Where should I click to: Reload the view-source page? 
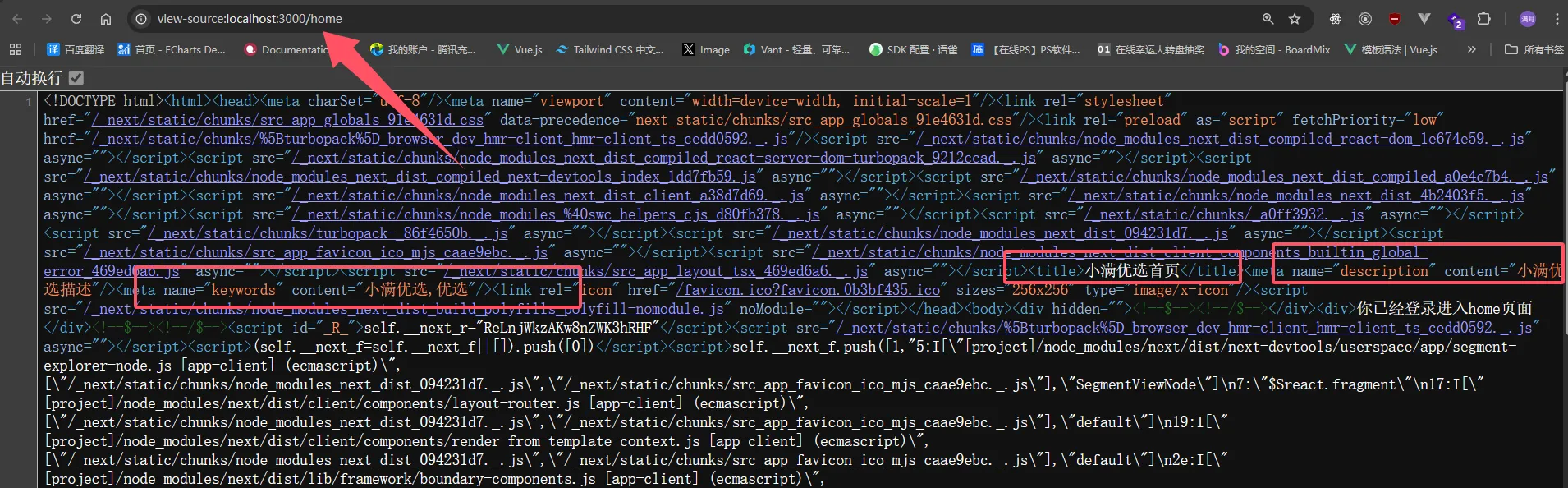coord(76,18)
